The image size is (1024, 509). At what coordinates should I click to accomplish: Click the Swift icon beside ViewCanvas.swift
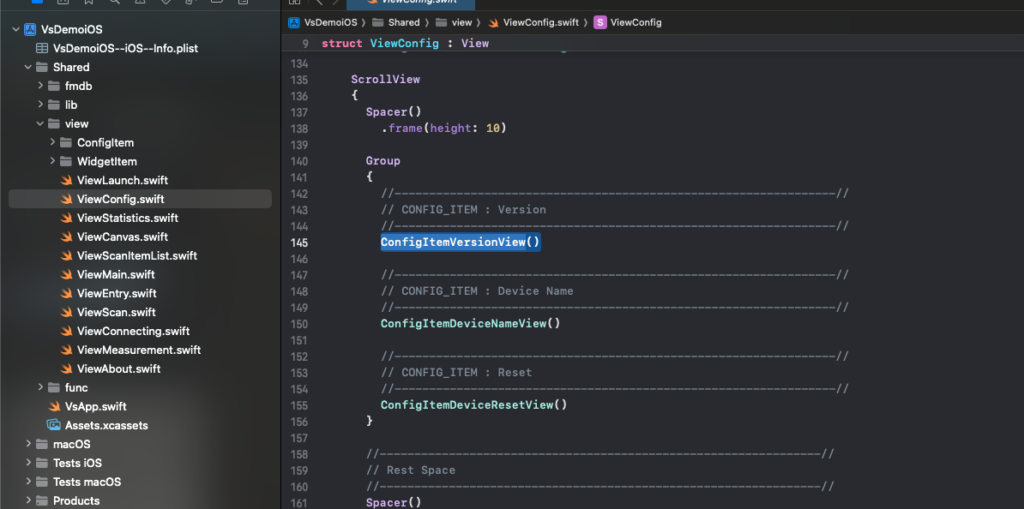[66, 237]
